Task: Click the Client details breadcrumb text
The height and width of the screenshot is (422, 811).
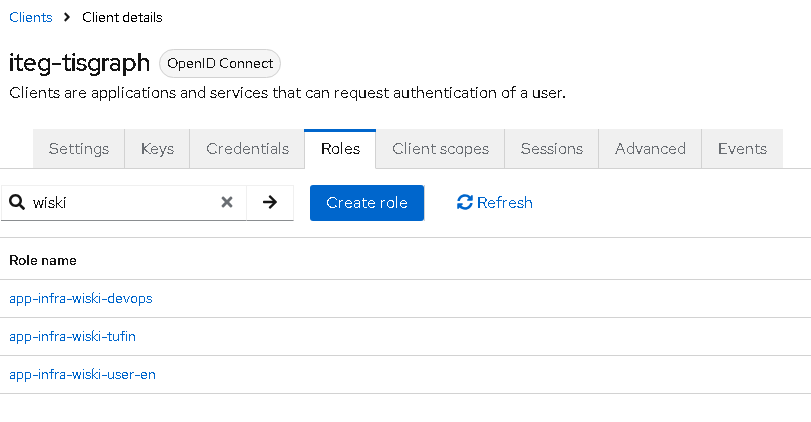Action: coord(122,17)
